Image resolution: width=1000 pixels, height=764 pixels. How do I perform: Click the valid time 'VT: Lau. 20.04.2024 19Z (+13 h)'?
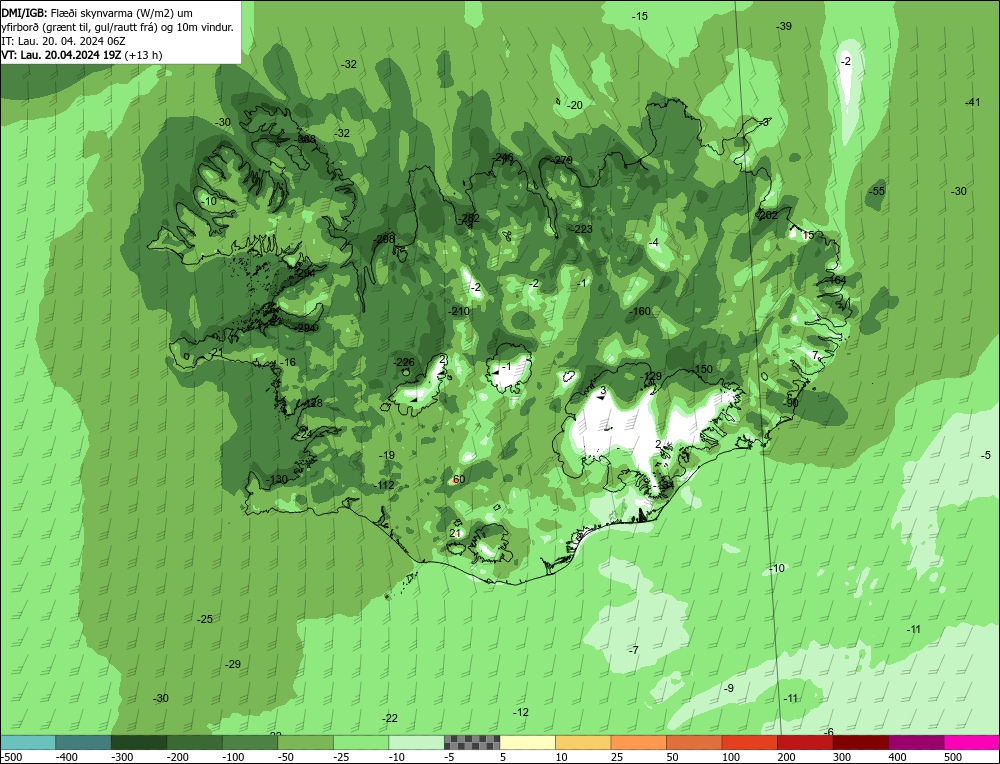82,55
